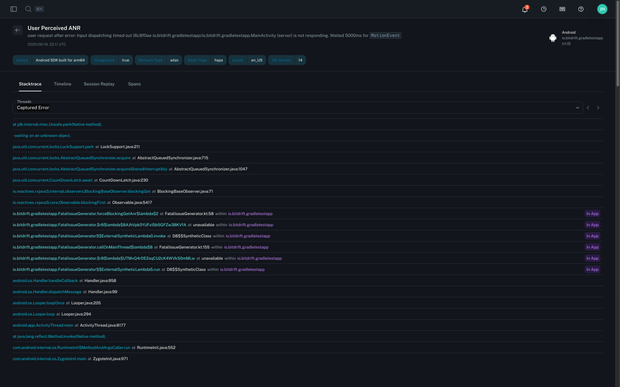Image resolution: width=620 pixels, height=387 pixels.
Task: Open search with magnifier icon
Action: 28,9
